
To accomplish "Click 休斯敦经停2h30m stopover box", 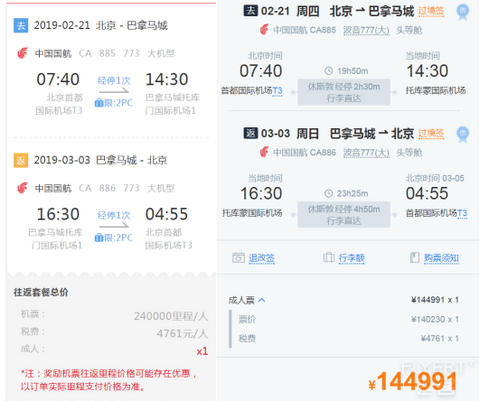I will click(344, 92).
